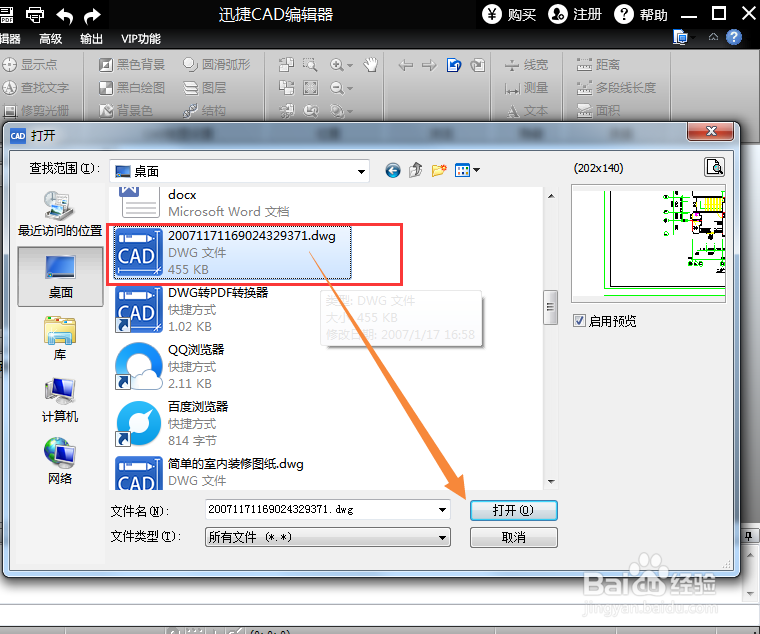Select 计算机 in the places sidebar
The height and width of the screenshot is (634, 760).
(60, 400)
